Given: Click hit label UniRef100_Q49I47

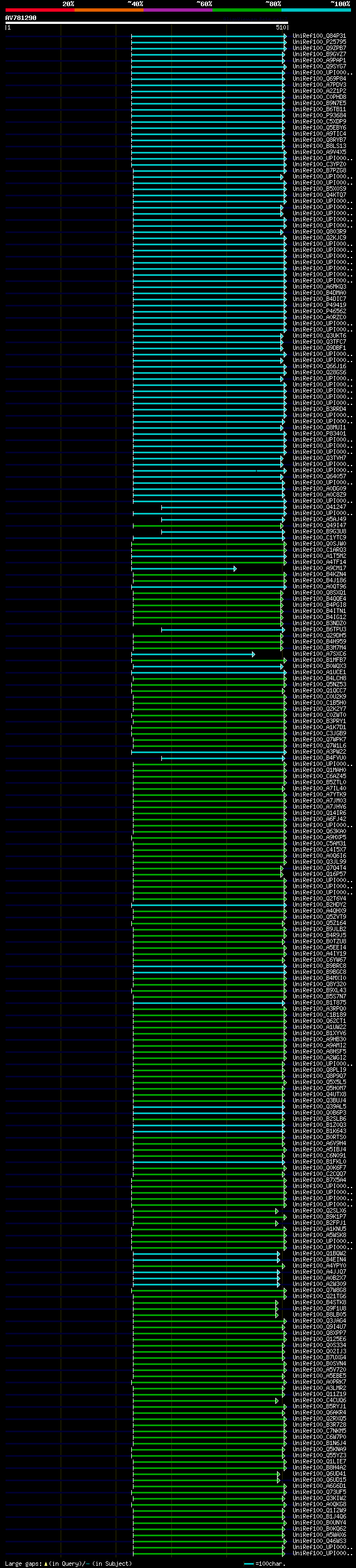Looking at the screenshot, I should 319,525.
